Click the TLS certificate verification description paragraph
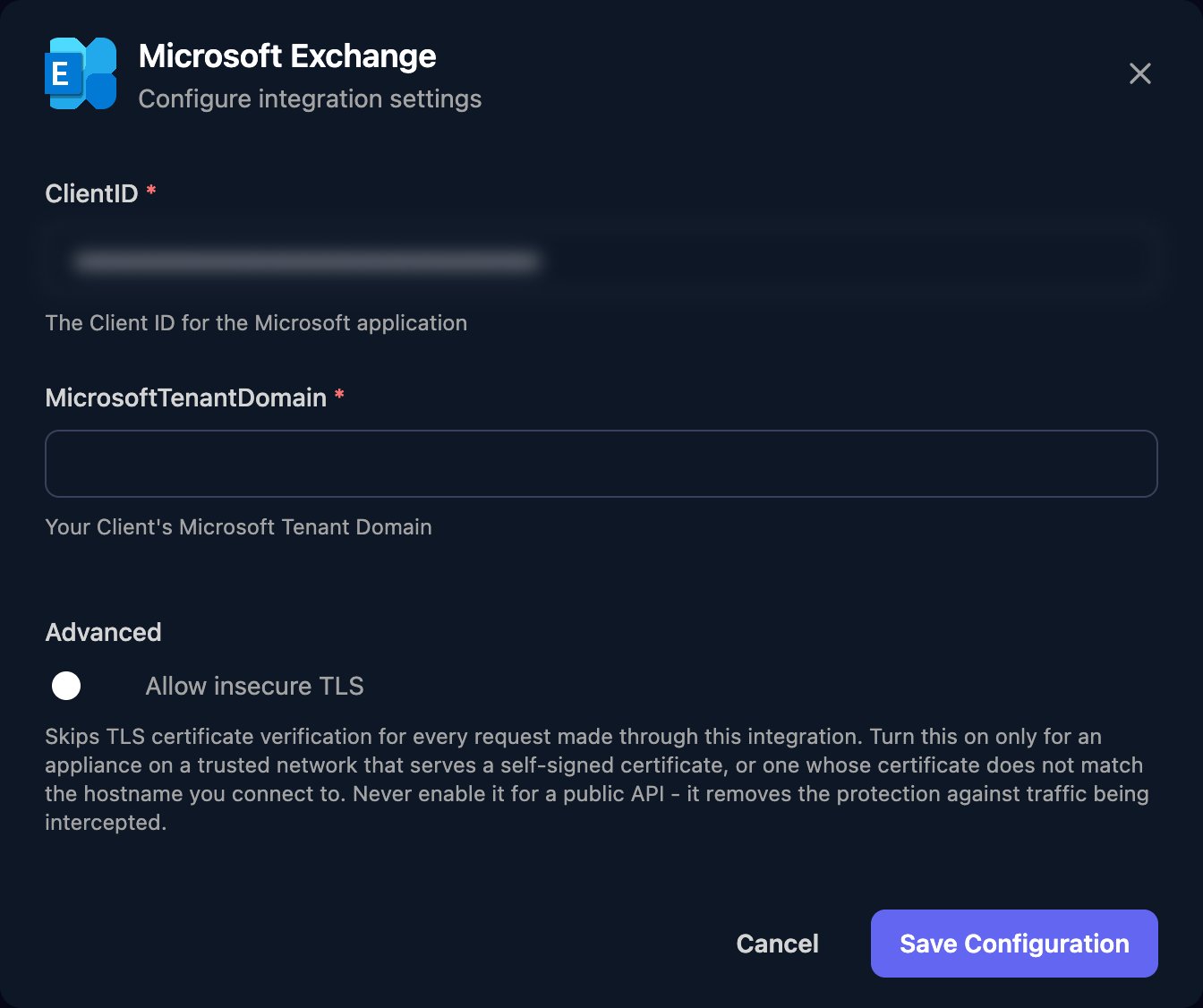This screenshot has width=1203, height=1008. pos(597,779)
